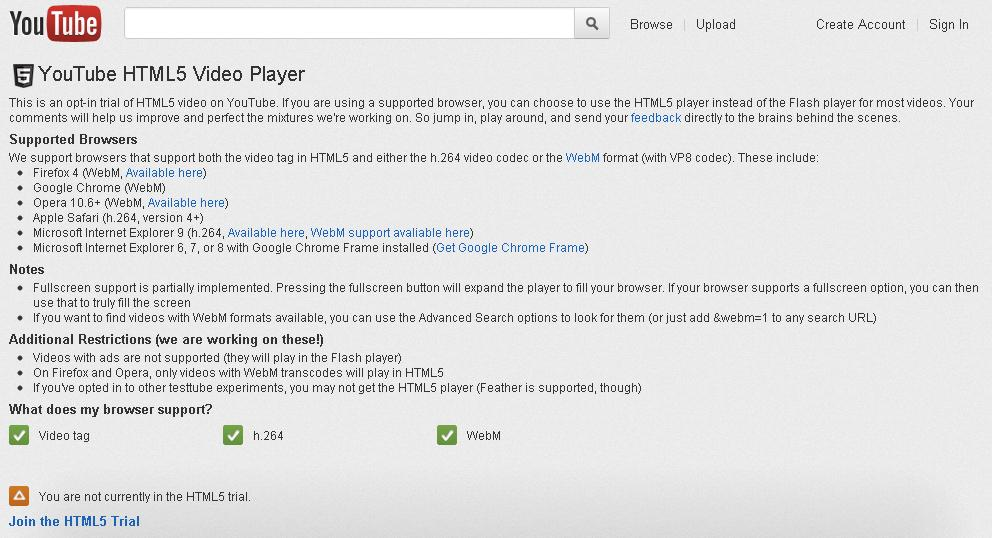Viewport: 992px width, 538px height.
Task: Open Firefox 4 'Available here' link
Action: tap(164, 173)
